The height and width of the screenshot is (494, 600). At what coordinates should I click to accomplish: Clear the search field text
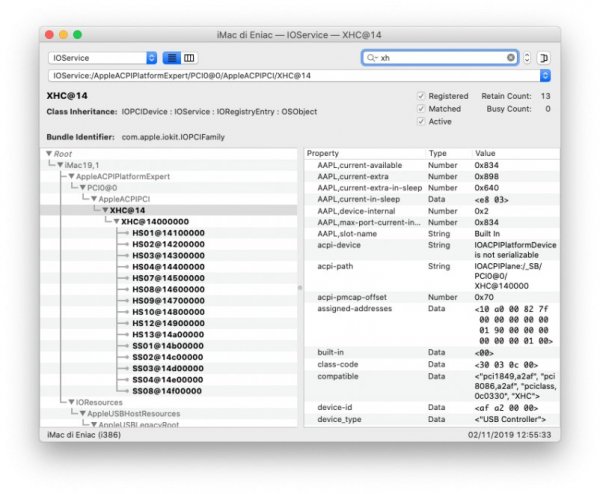(x=511, y=58)
